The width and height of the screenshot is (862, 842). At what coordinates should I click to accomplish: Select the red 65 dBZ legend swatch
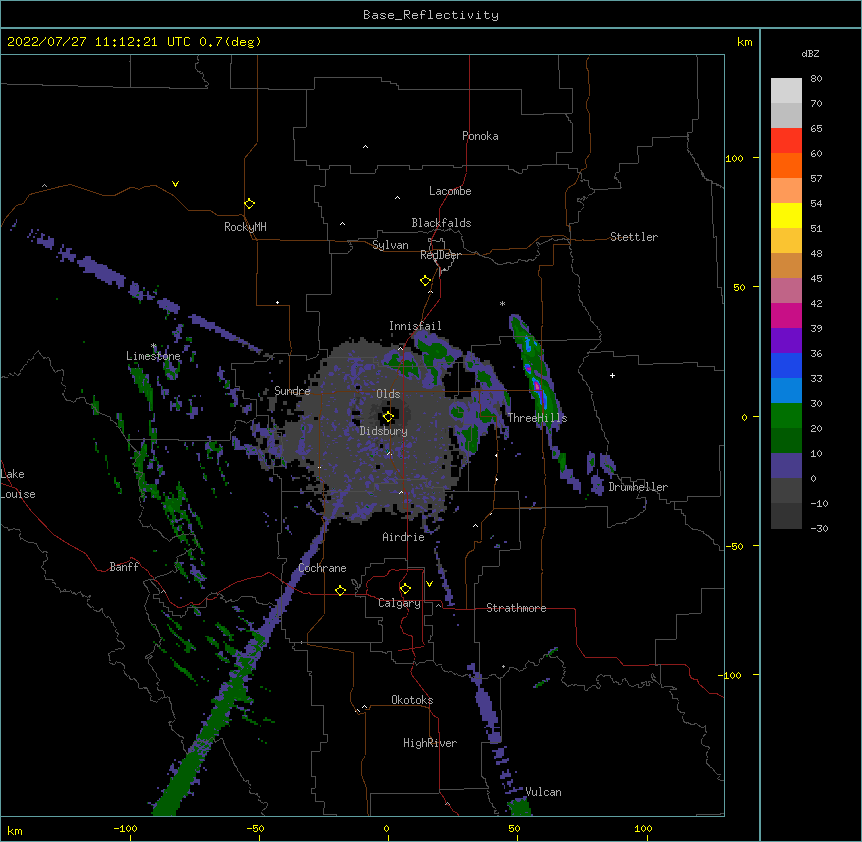pyautogui.click(x=786, y=140)
